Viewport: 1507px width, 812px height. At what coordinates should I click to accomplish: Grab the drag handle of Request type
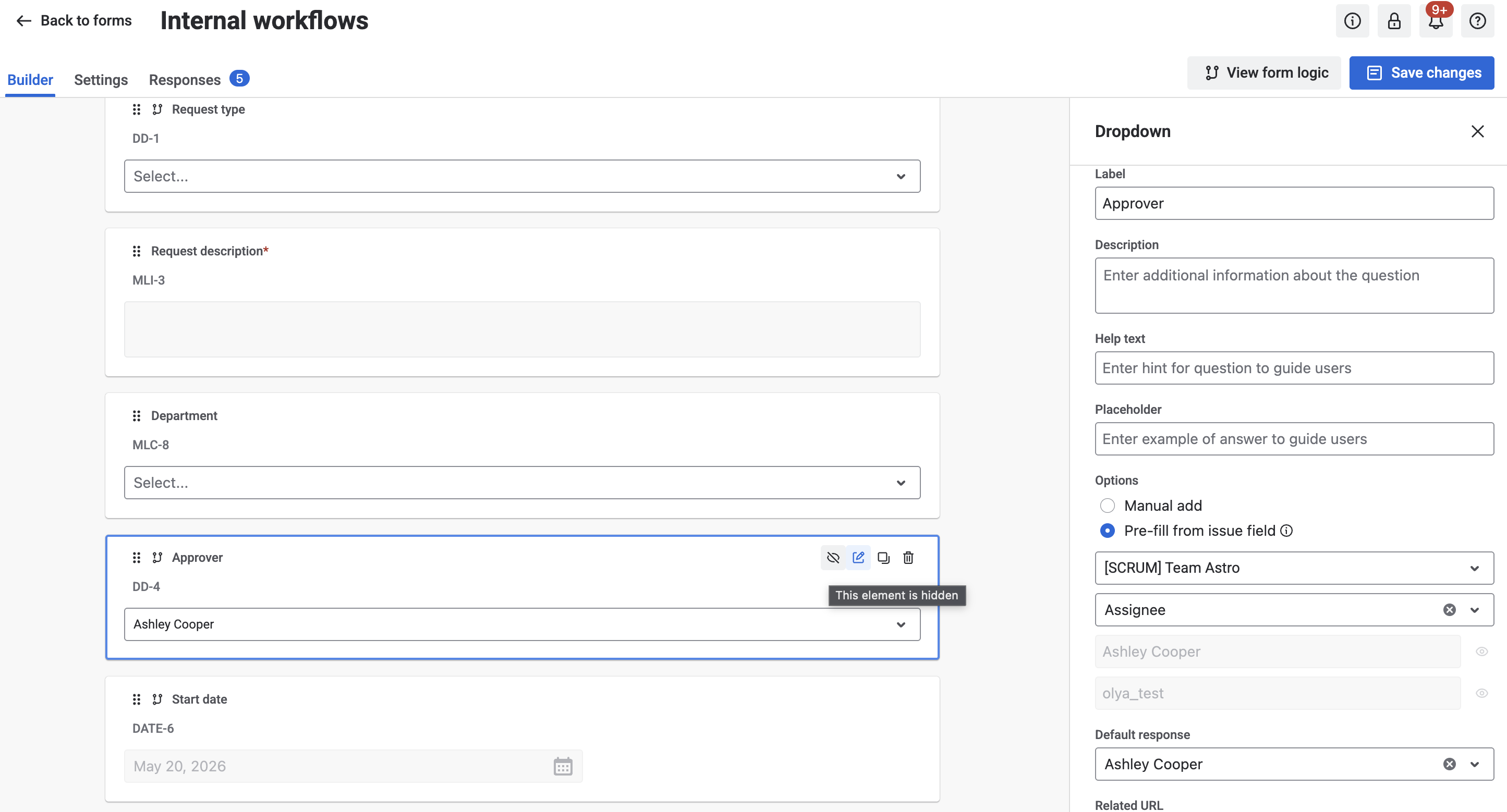[x=136, y=109]
